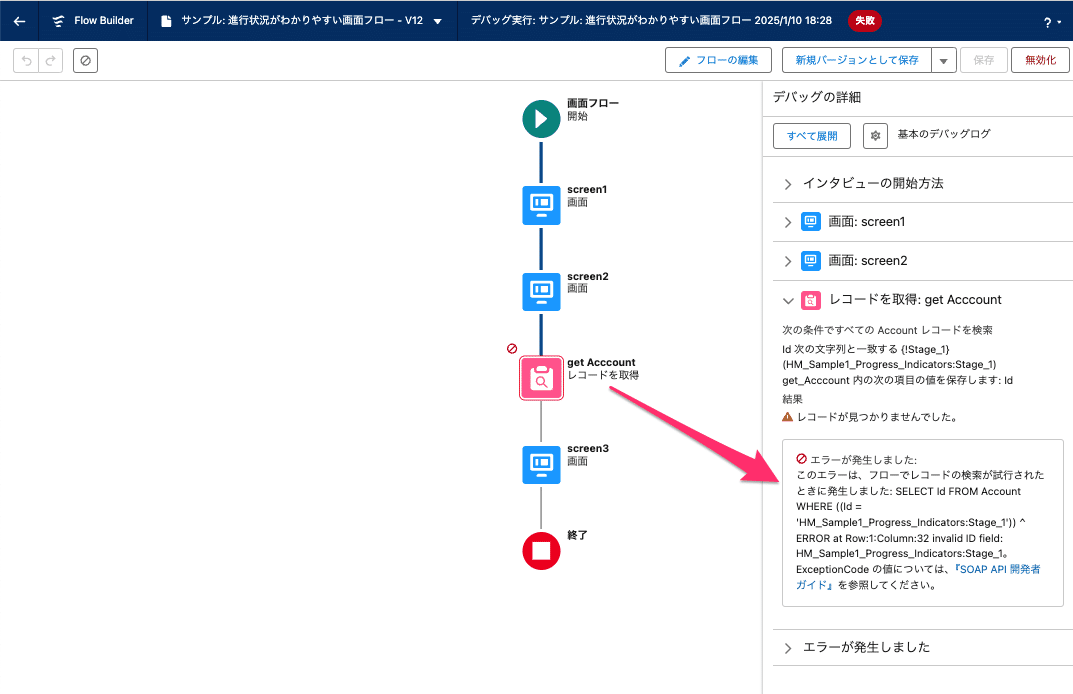Screen dimensions: 1073x694
Task: Click the 基本のデバッグログ label
Action: 944,134
